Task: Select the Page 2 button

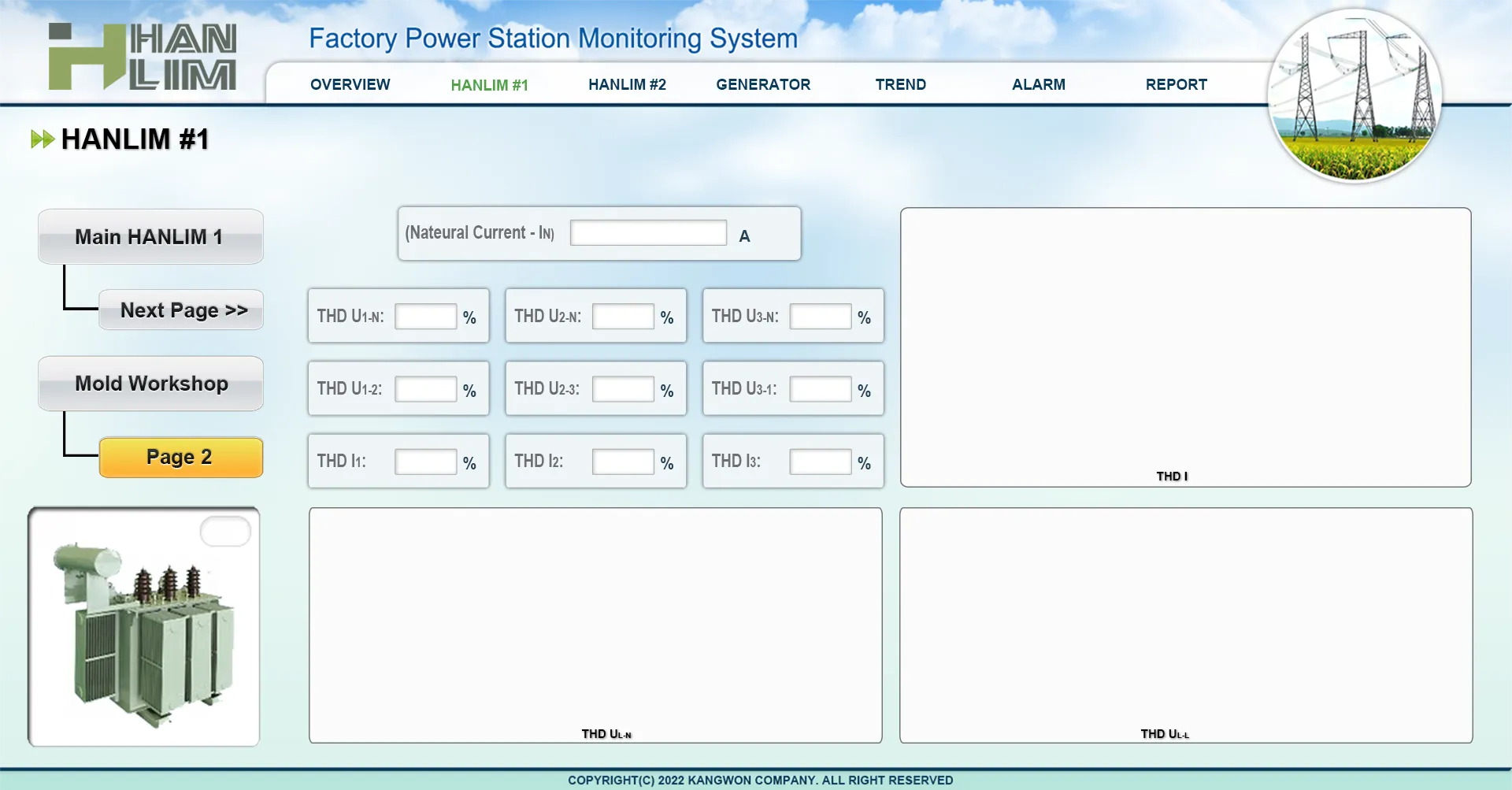Action: [x=181, y=458]
